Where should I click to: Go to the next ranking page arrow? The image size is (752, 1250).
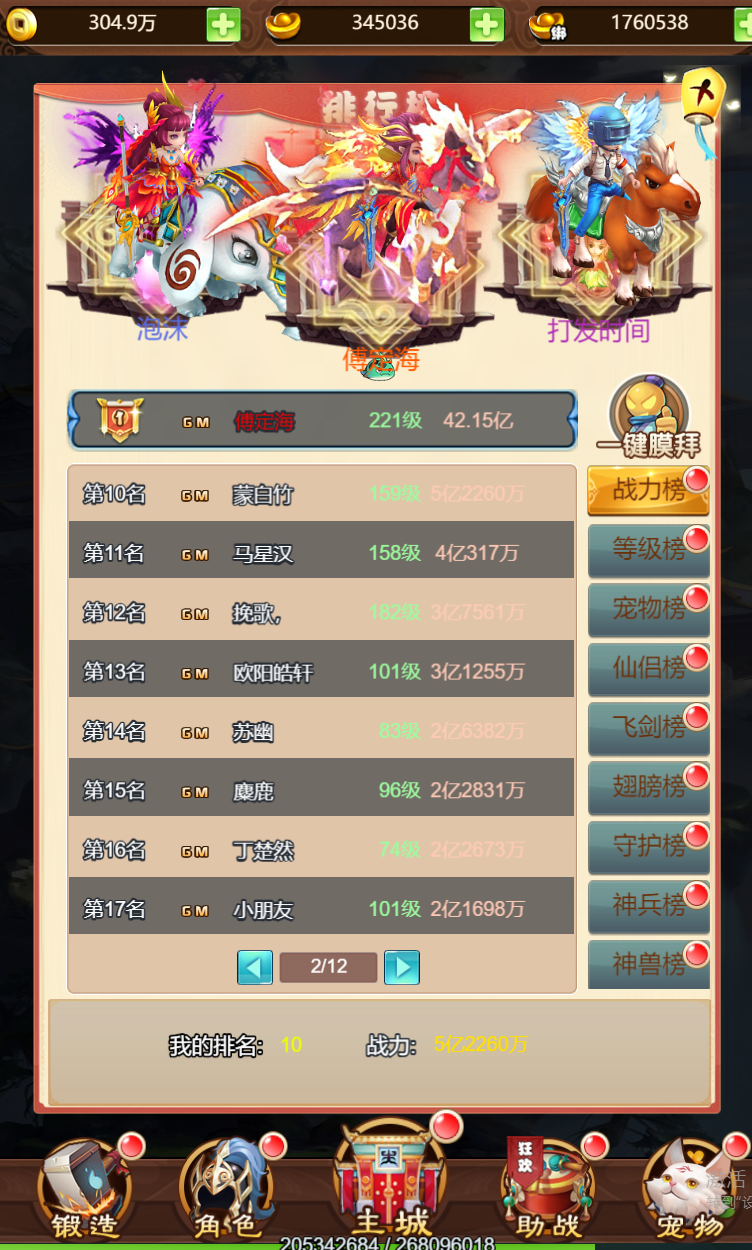(402, 967)
